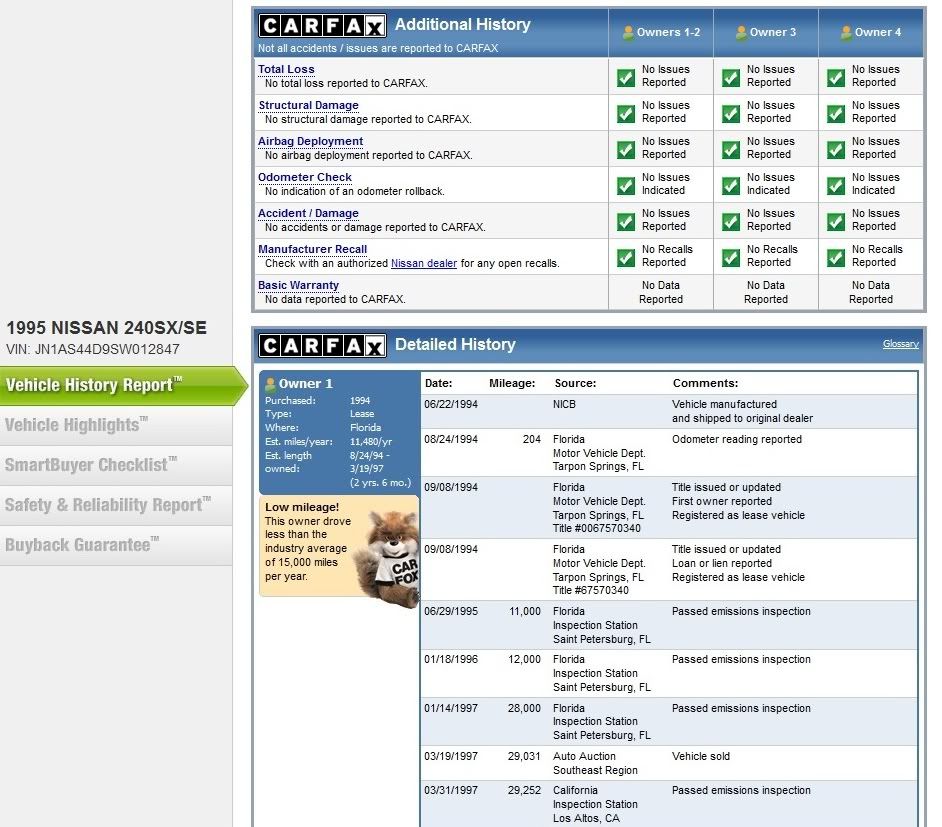Click the Comments: column header
The image size is (942, 827).
click(x=705, y=384)
